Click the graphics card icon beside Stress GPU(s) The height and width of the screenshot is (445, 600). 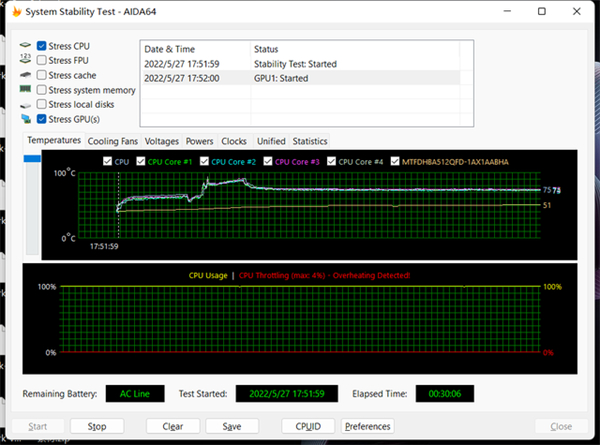25,119
